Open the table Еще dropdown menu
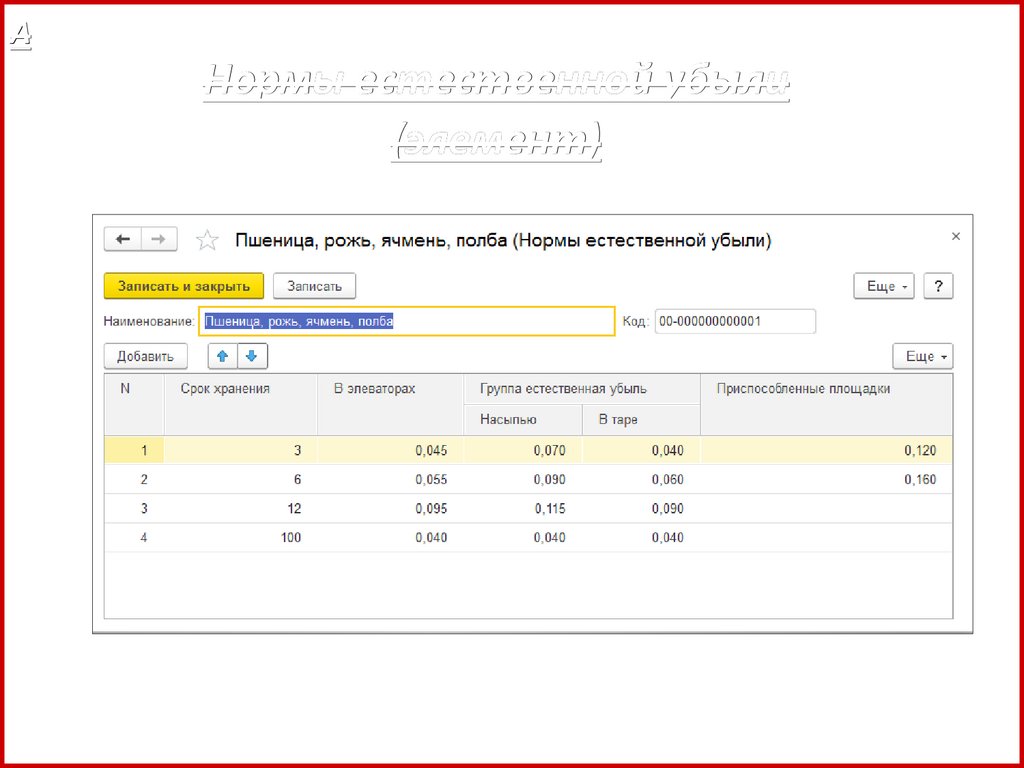This screenshot has width=1024, height=768. pyautogui.click(x=922, y=356)
